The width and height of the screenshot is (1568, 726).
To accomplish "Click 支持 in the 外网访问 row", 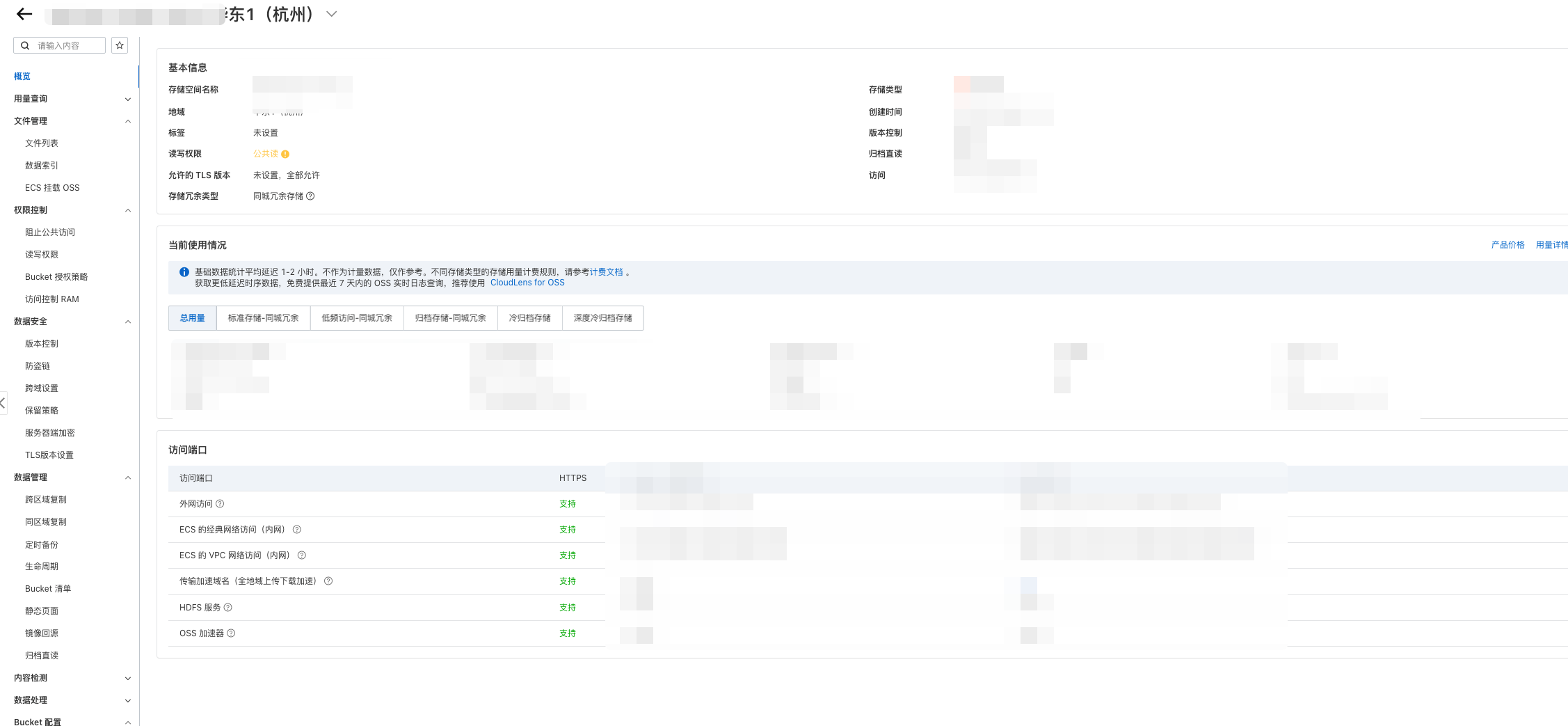I will coord(568,504).
